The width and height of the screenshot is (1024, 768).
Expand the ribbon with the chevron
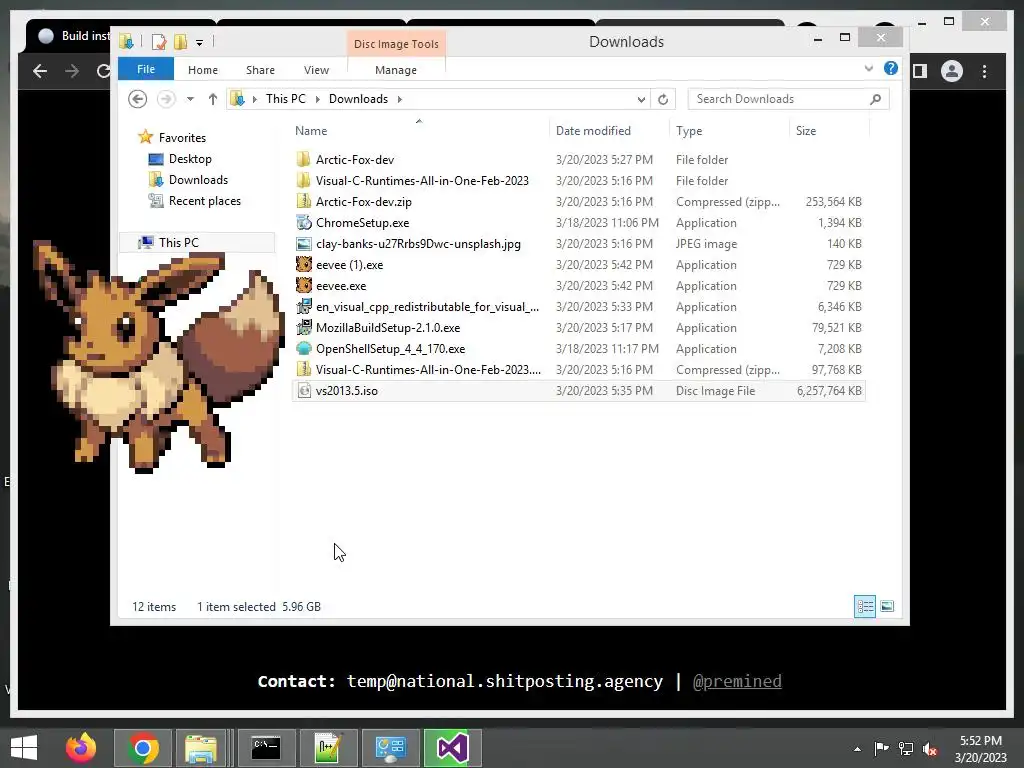pyautogui.click(x=869, y=68)
